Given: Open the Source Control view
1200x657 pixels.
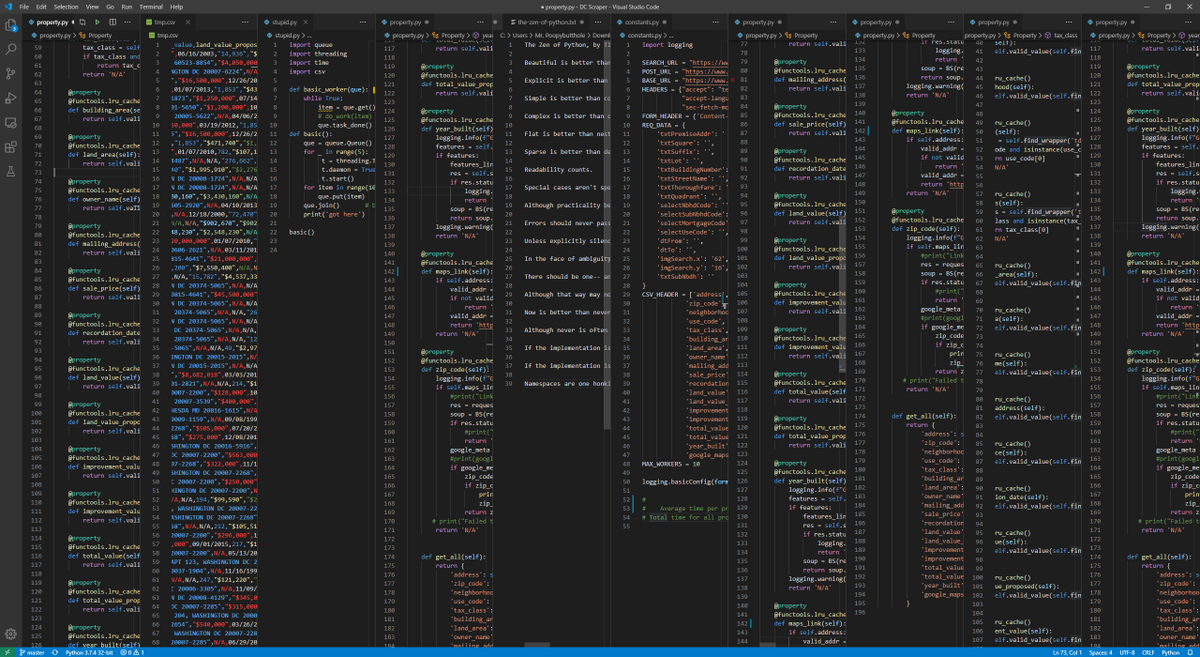Looking at the screenshot, I should tap(11, 74).
